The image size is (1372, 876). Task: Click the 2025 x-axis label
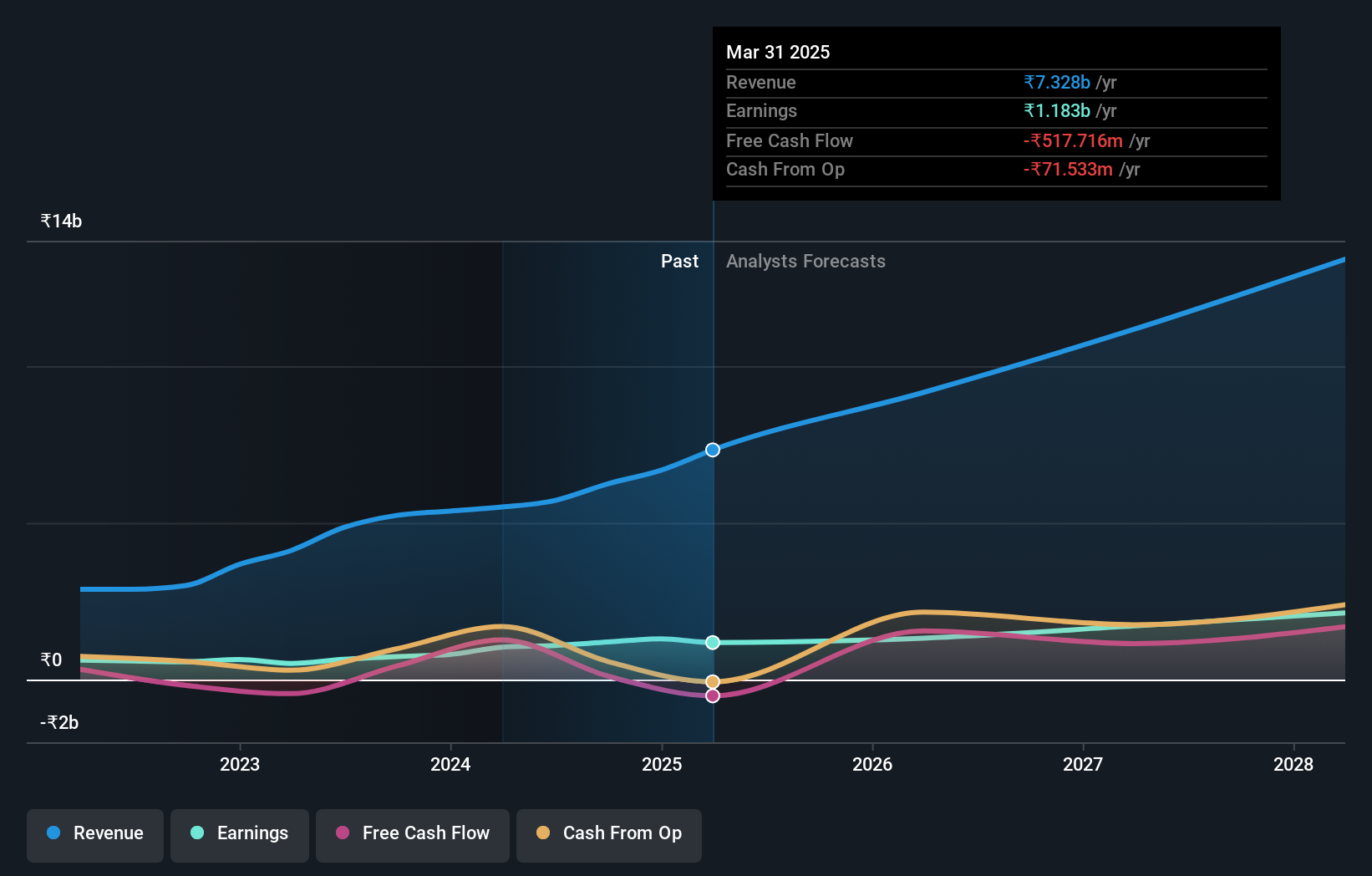tap(662, 764)
